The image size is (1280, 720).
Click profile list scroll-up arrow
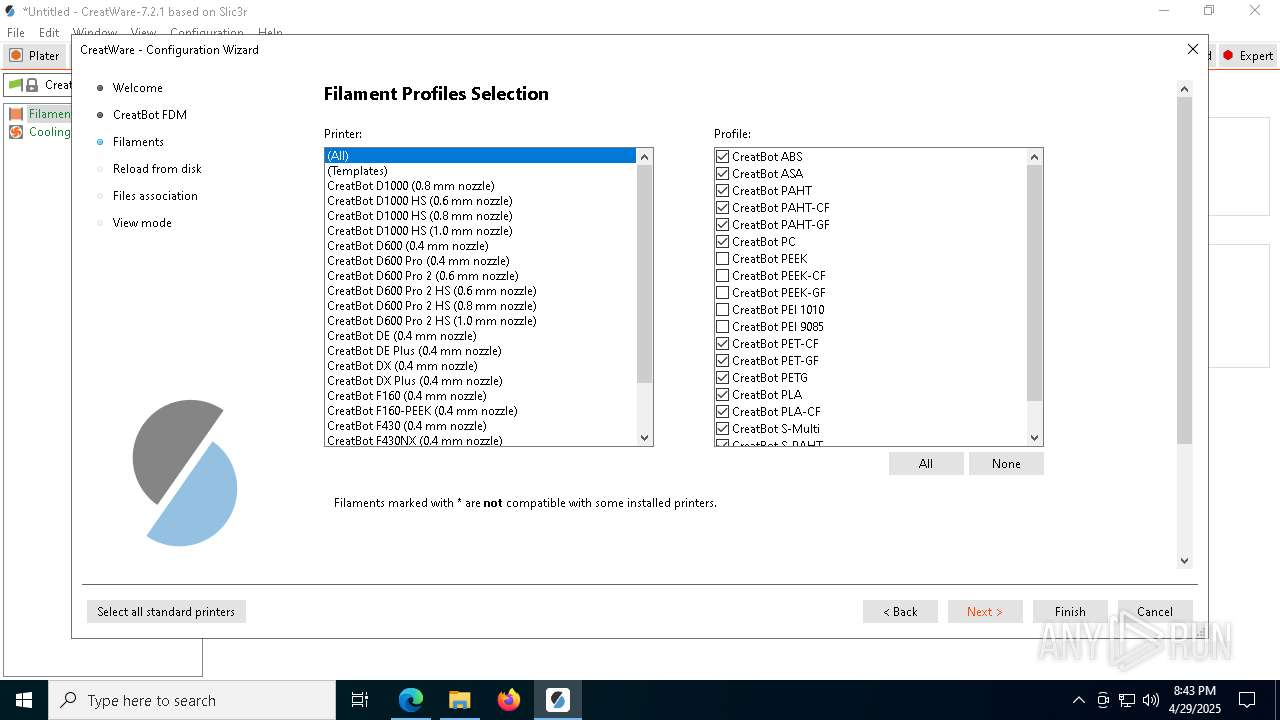pos(1035,157)
